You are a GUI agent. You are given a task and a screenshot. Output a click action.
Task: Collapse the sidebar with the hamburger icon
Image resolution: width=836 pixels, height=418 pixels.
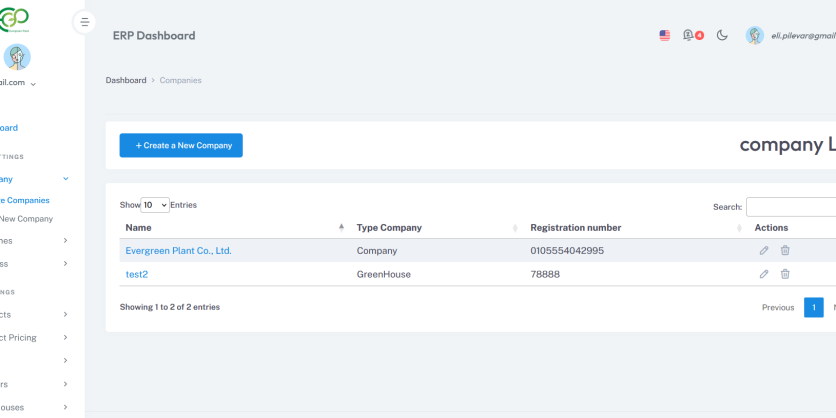[84, 22]
